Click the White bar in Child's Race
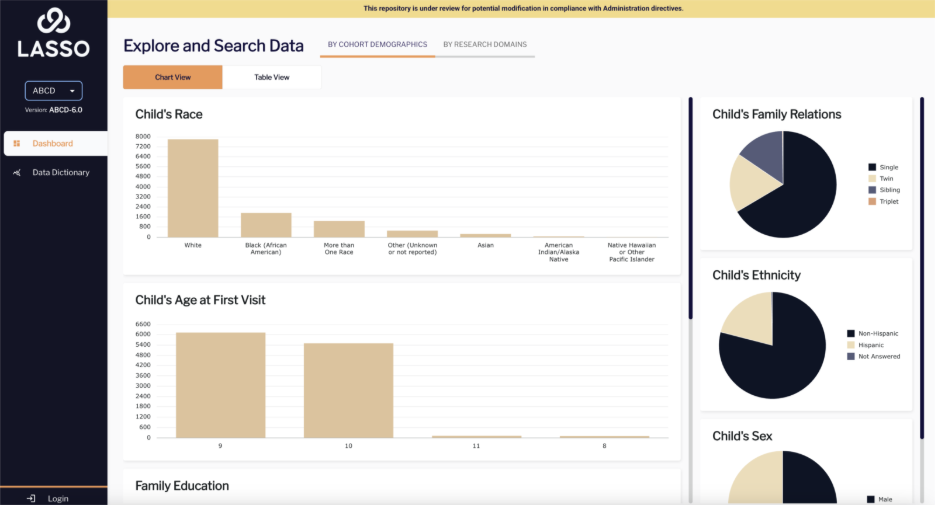This screenshot has height=505, width=936. (x=193, y=188)
